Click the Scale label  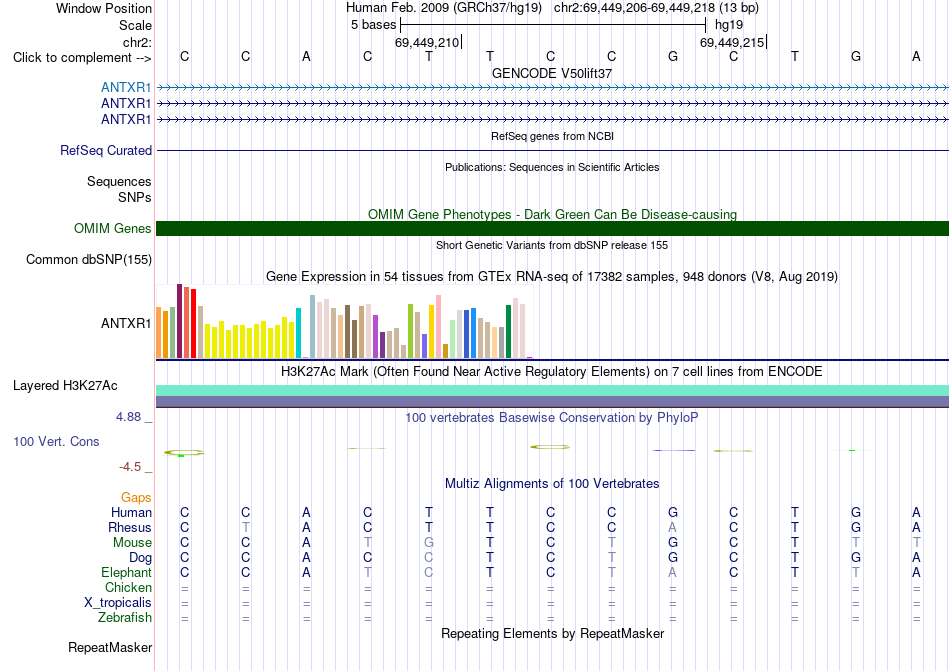click(136, 25)
